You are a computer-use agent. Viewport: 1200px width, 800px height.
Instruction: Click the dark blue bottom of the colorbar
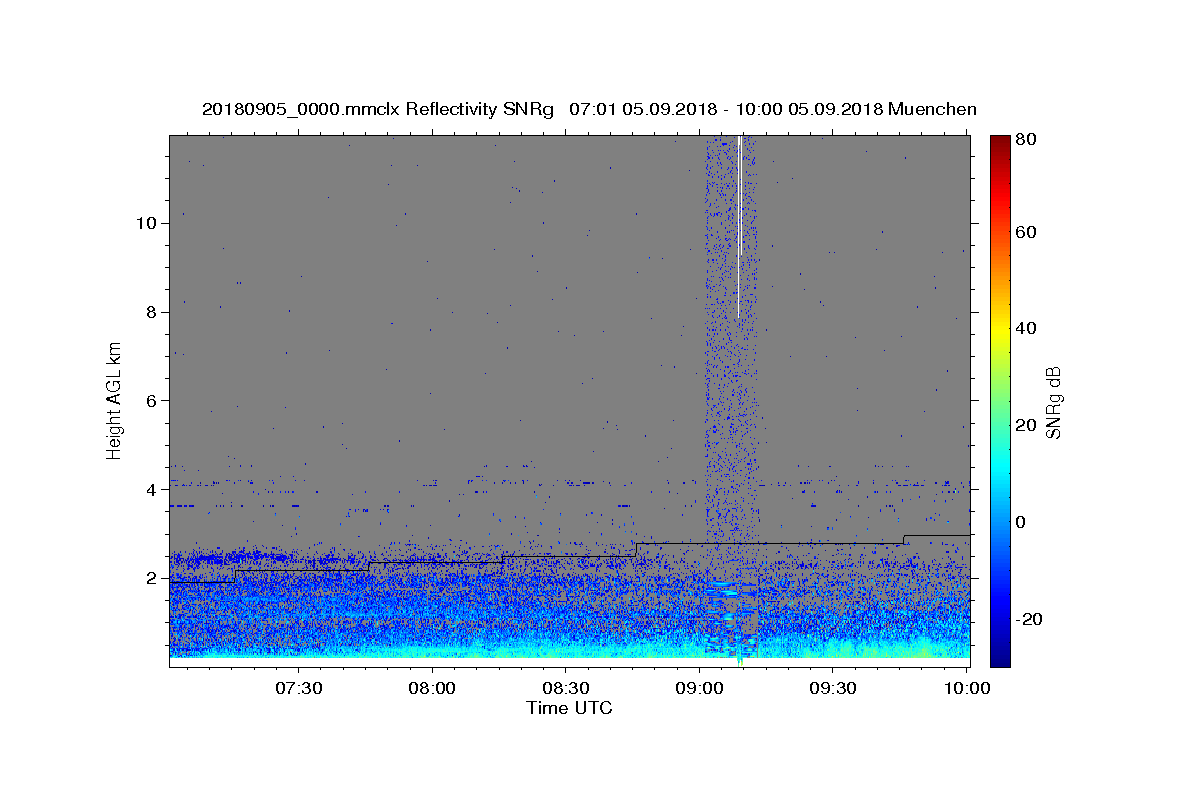[1000, 659]
